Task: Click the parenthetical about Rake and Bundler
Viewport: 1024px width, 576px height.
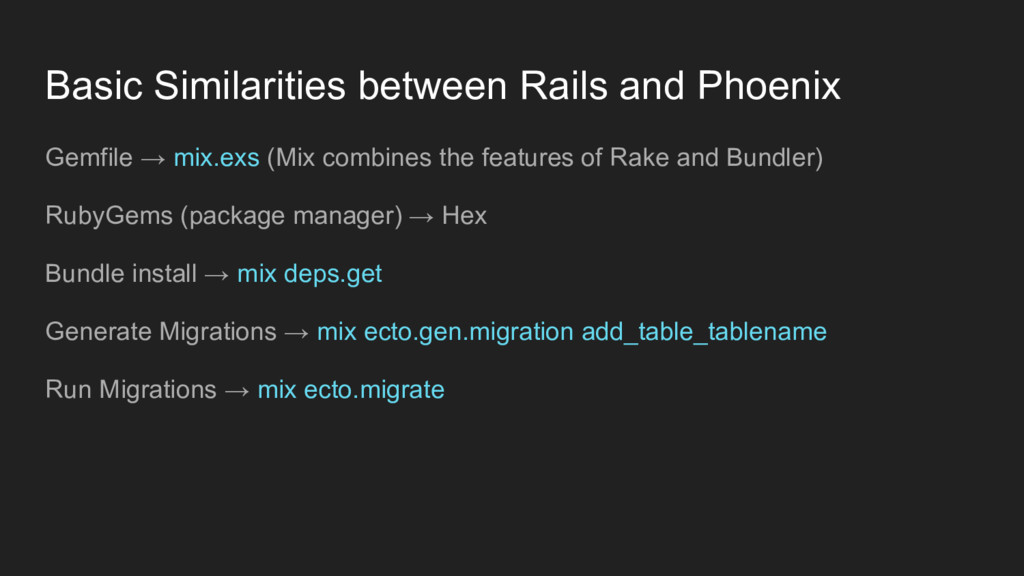Action: tap(545, 158)
